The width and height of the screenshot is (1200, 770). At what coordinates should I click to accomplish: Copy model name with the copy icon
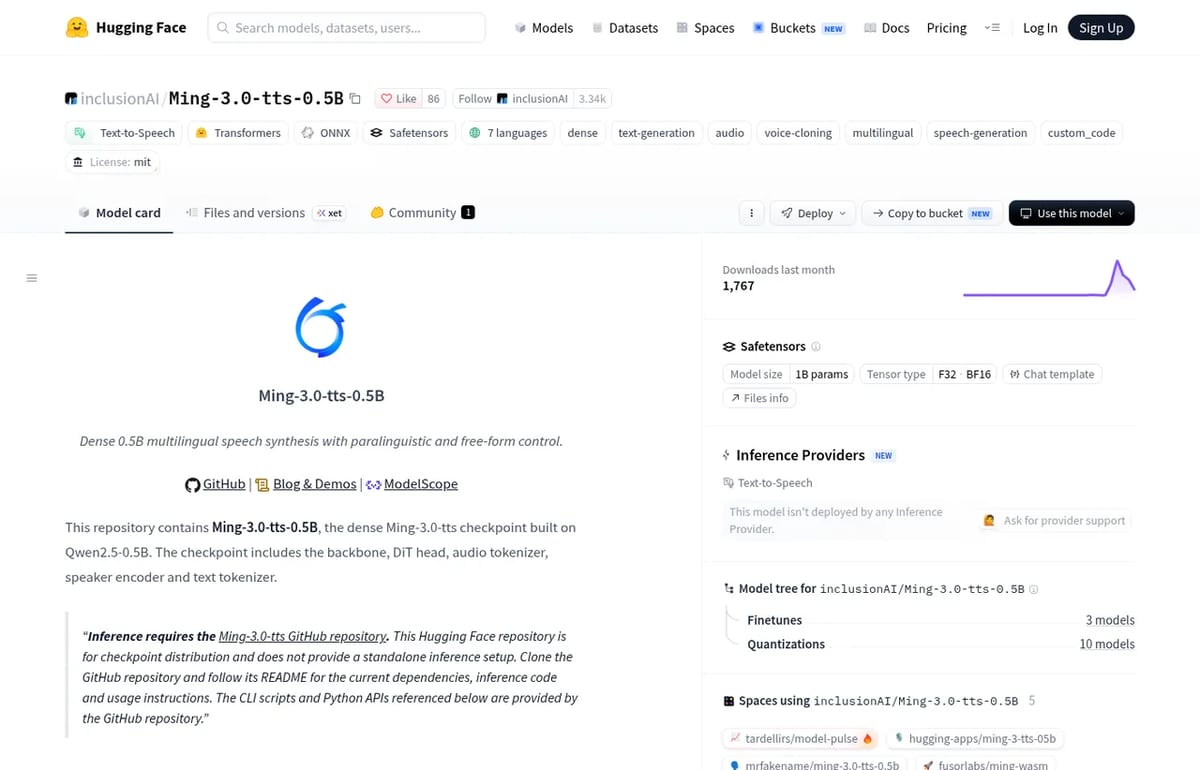click(355, 98)
